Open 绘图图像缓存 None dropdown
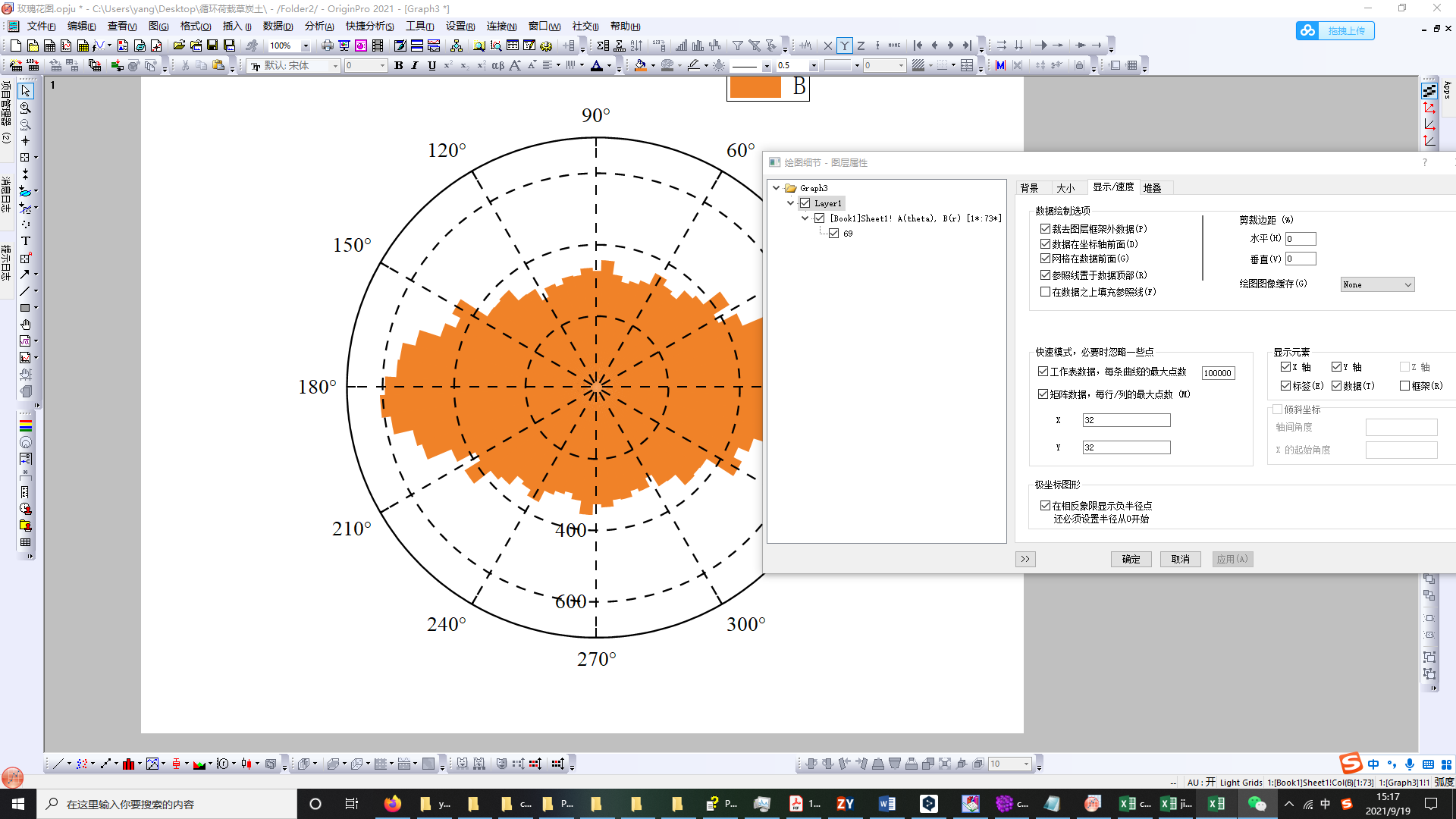Image resolution: width=1456 pixels, height=819 pixels. (1377, 285)
